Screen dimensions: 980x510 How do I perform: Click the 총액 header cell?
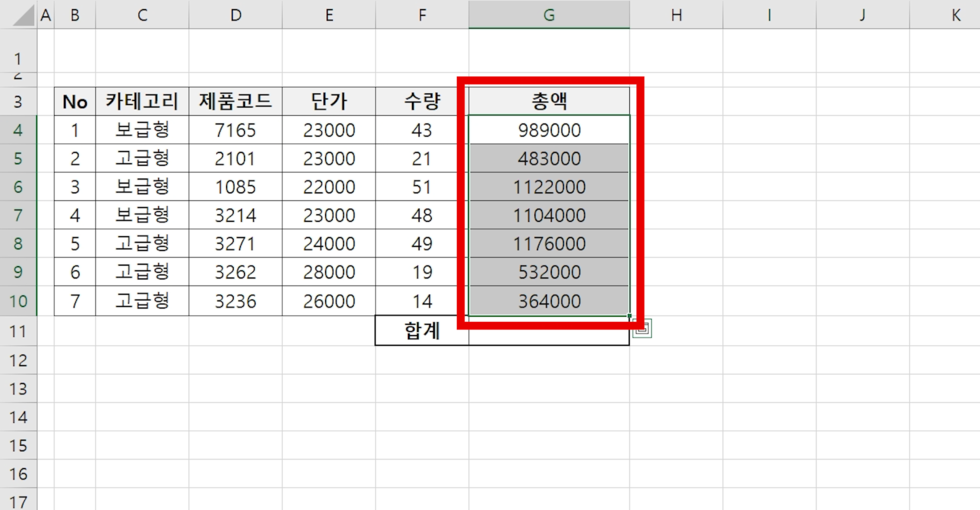point(549,101)
